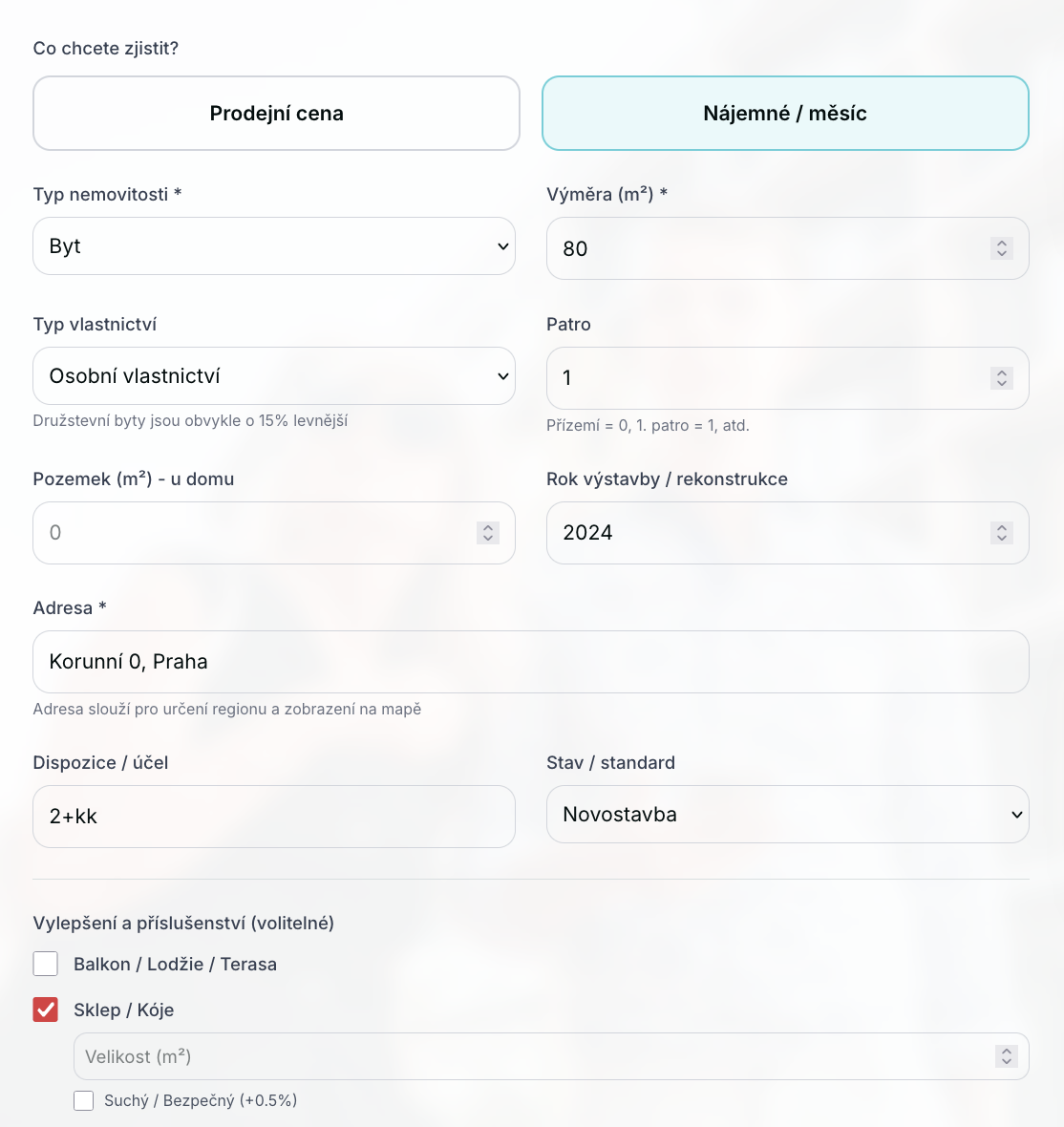Click into the Výměra (m²) field
This screenshot has width=1064, height=1127.
tap(764, 248)
